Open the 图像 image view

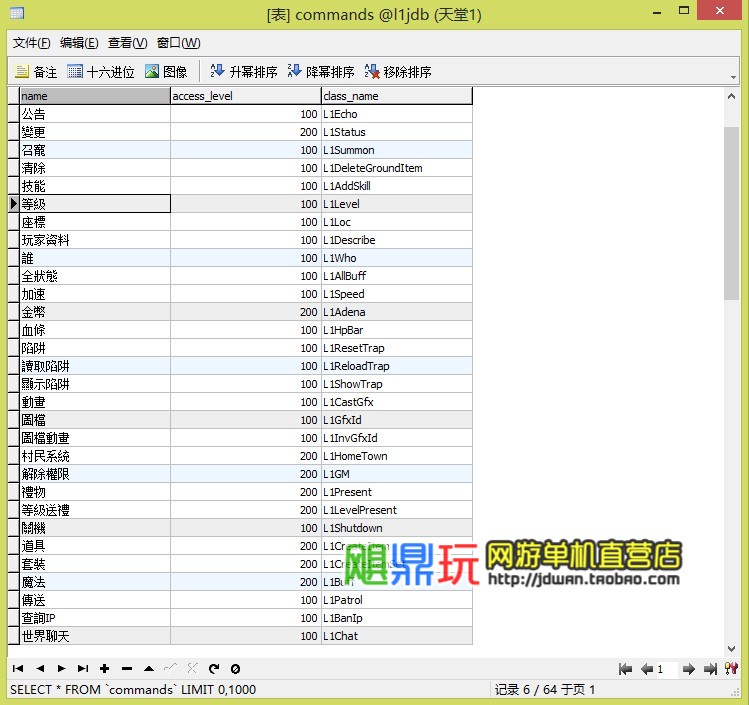pos(166,72)
